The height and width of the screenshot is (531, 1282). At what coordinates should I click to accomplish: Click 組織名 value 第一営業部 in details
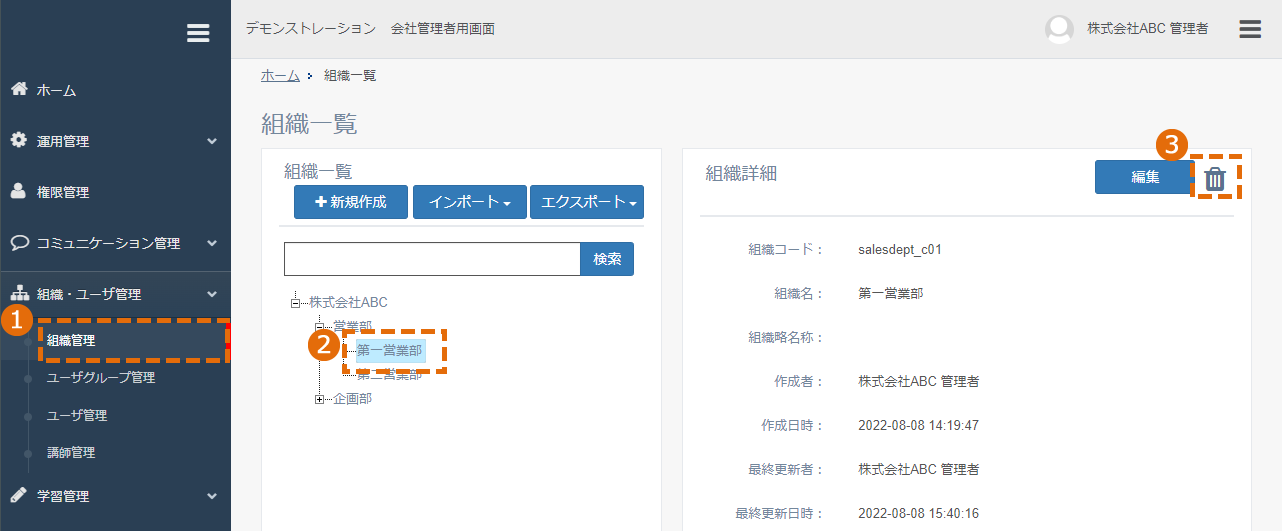(890, 294)
